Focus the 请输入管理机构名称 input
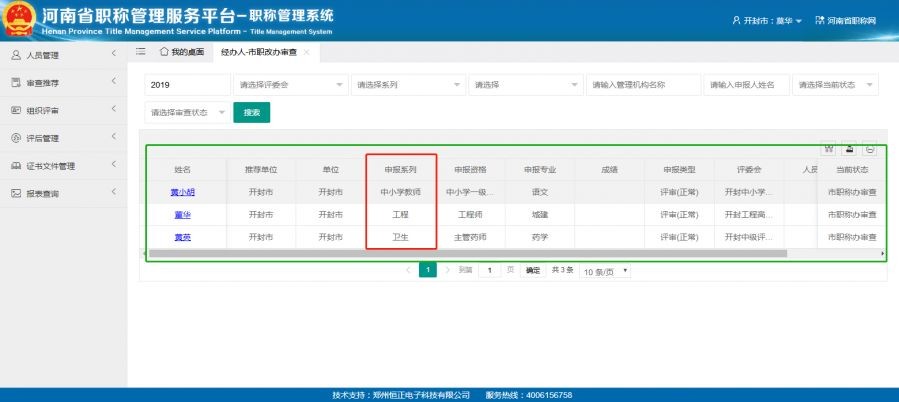The width and height of the screenshot is (899, 402). pyautogui.click(x=643, y=85)
